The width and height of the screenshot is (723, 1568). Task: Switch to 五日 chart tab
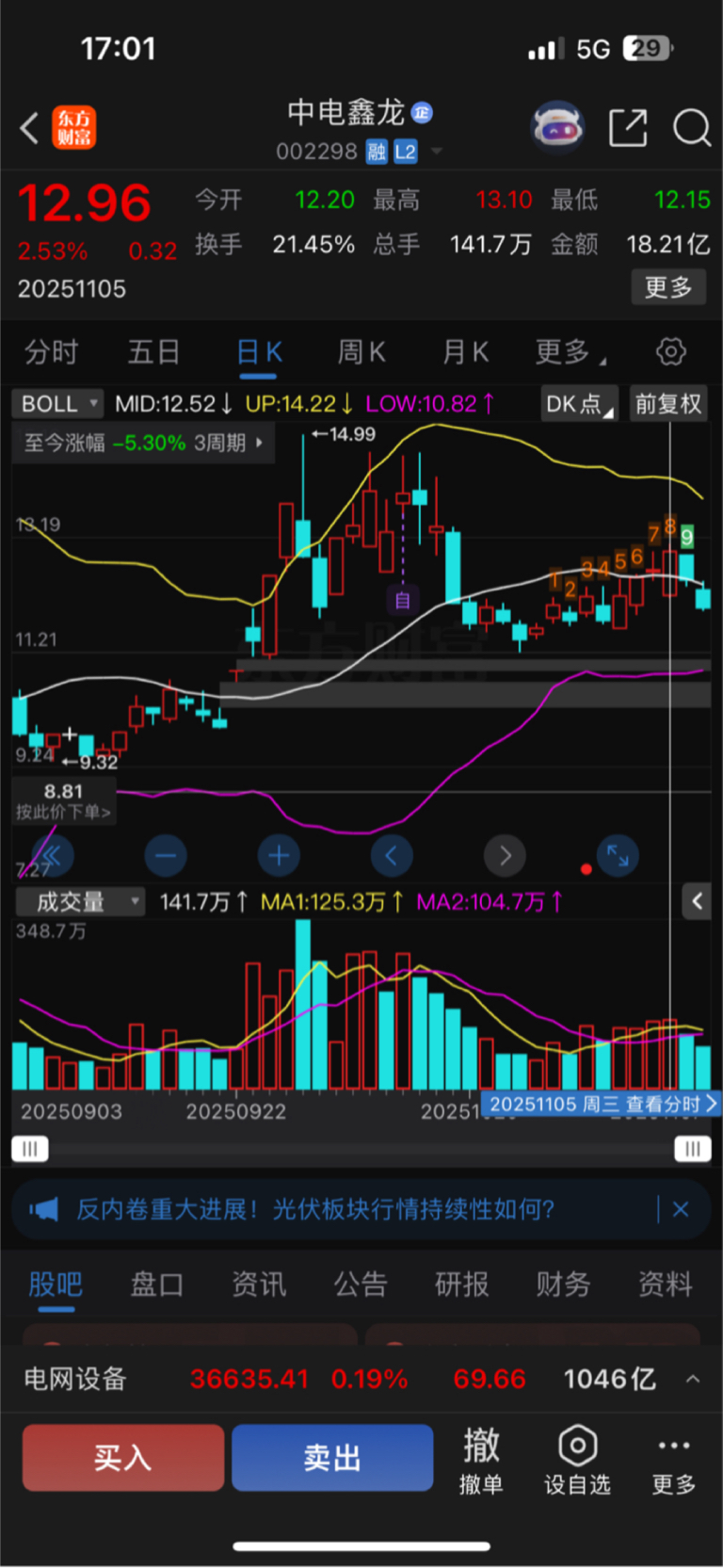[x=153, y=352]
